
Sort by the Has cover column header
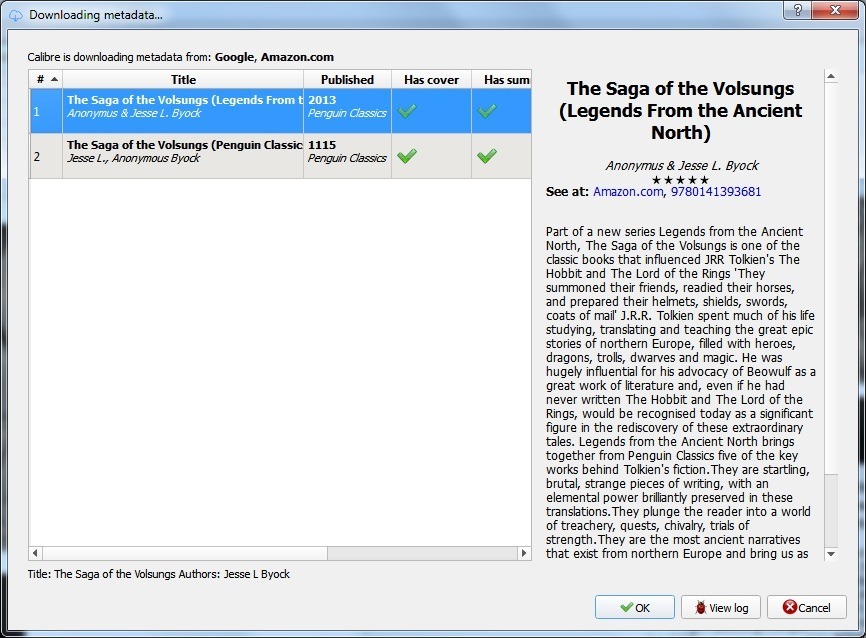(x=431, y=79)
